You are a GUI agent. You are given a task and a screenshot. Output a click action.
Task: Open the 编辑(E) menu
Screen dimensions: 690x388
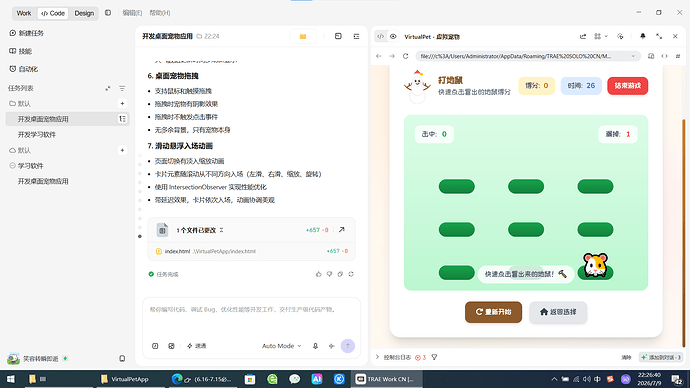132,13
